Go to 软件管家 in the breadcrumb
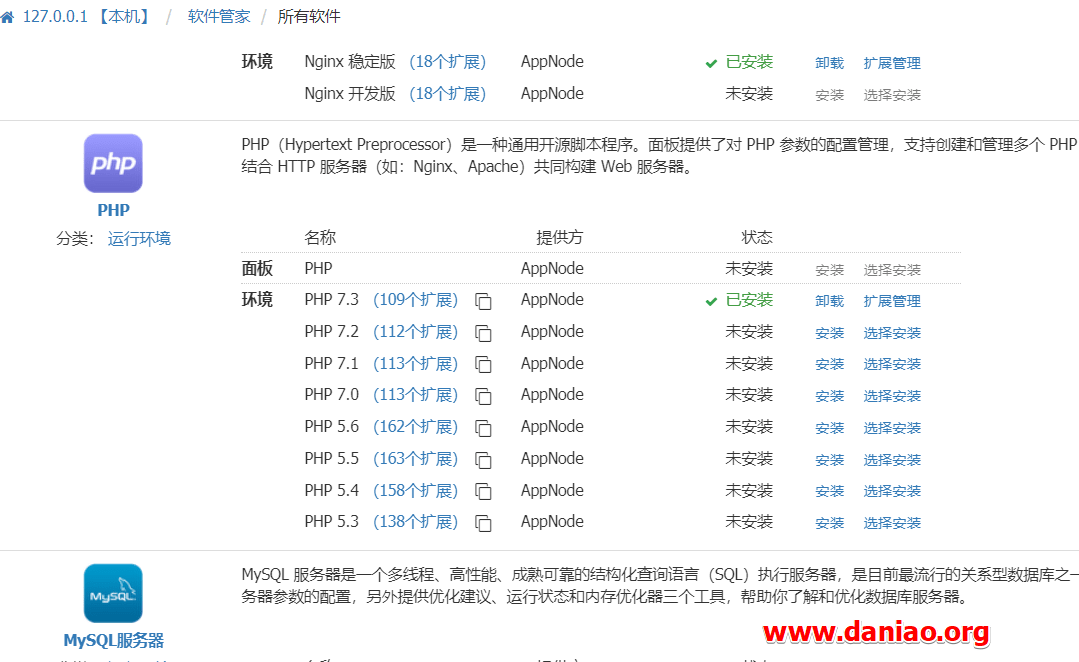Screen dimensions: 1079x662 (219, 17)
